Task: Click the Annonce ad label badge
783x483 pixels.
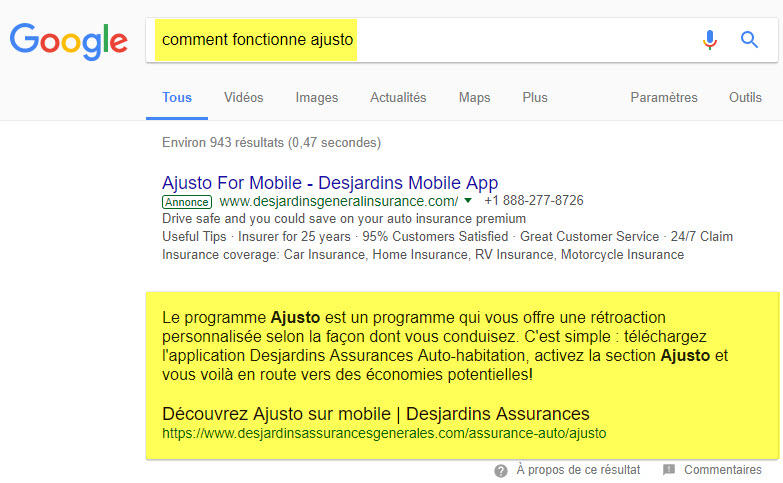Action: (187, 202)
